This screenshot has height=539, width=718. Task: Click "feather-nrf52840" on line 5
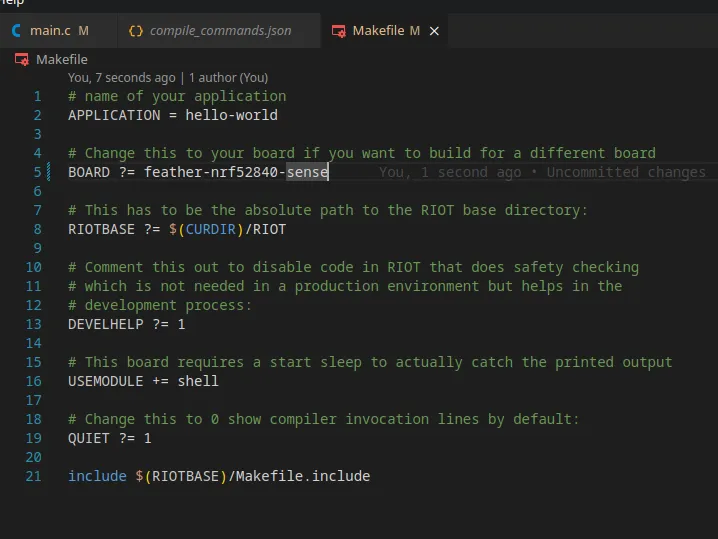coord(211,172)
